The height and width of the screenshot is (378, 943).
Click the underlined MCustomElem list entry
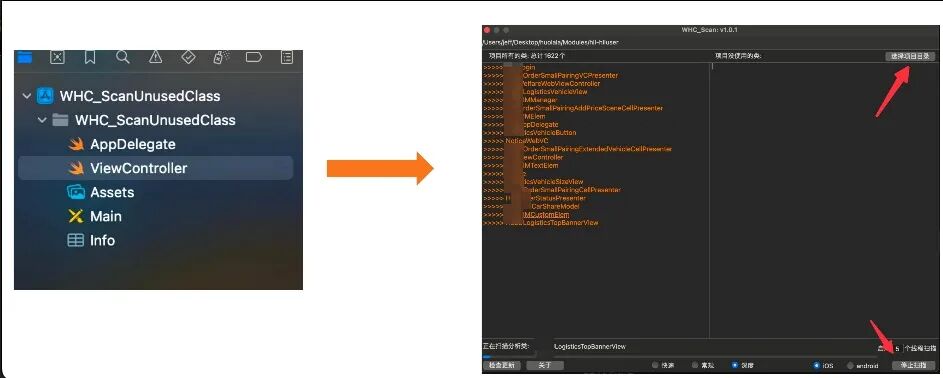[x=545, y=215]
